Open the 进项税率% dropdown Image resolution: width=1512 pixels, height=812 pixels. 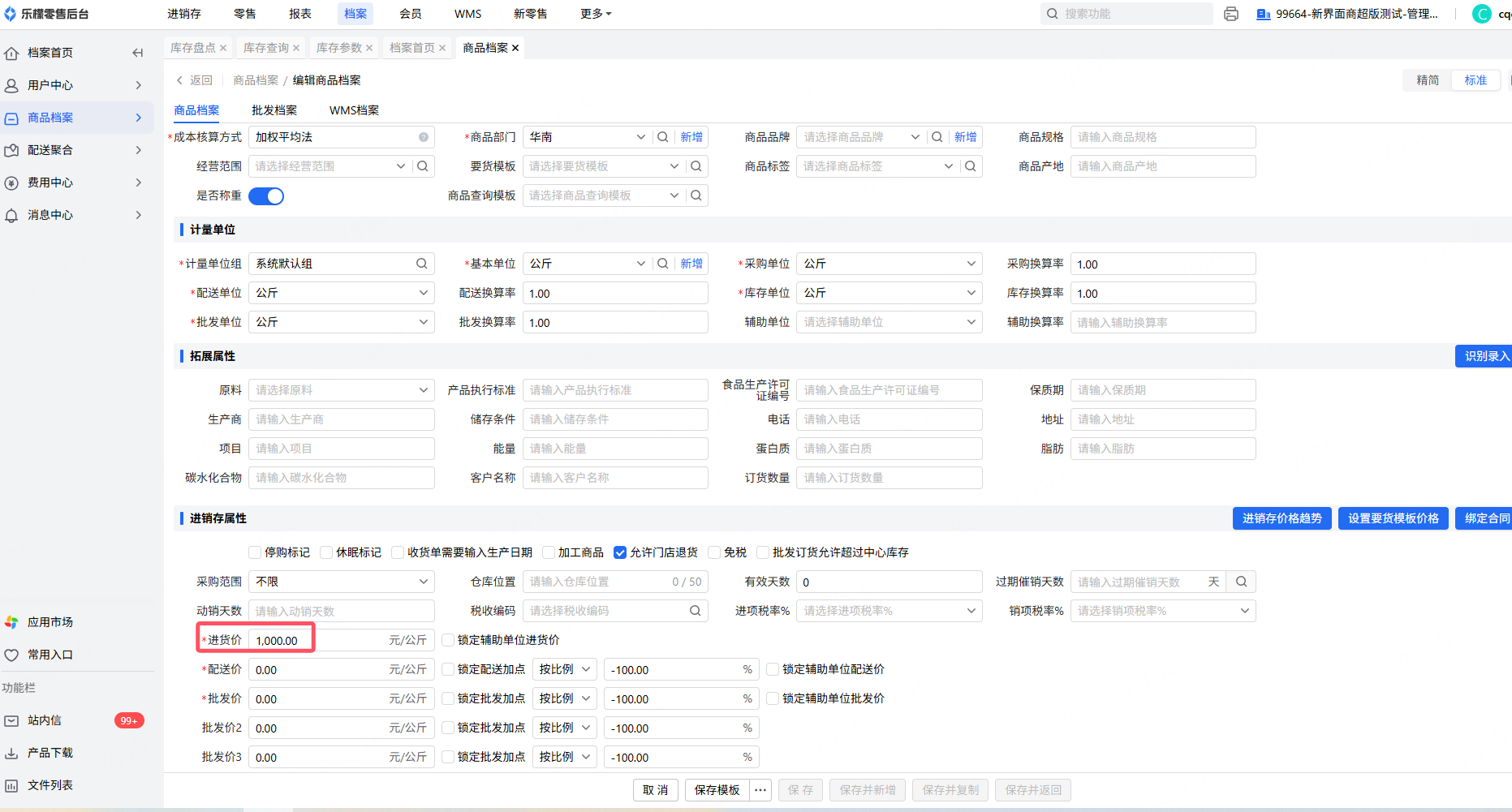point(890,611)
